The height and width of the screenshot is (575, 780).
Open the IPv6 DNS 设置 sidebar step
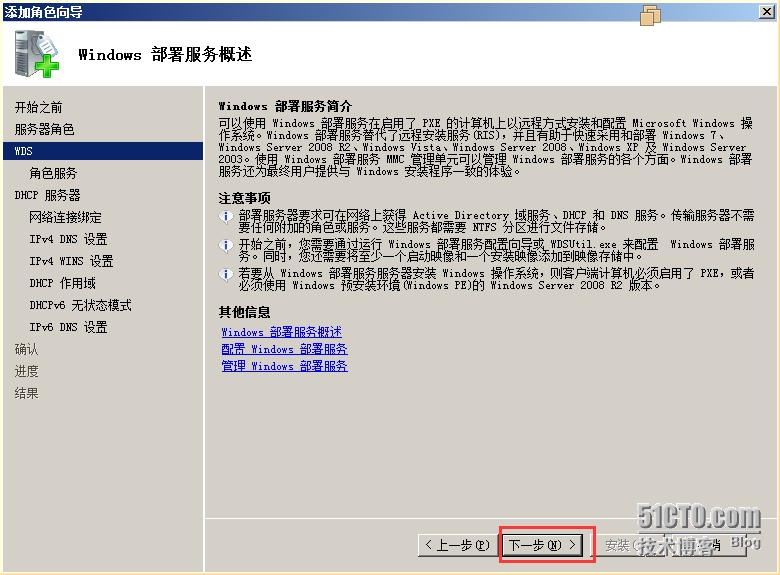coord(68,327)
